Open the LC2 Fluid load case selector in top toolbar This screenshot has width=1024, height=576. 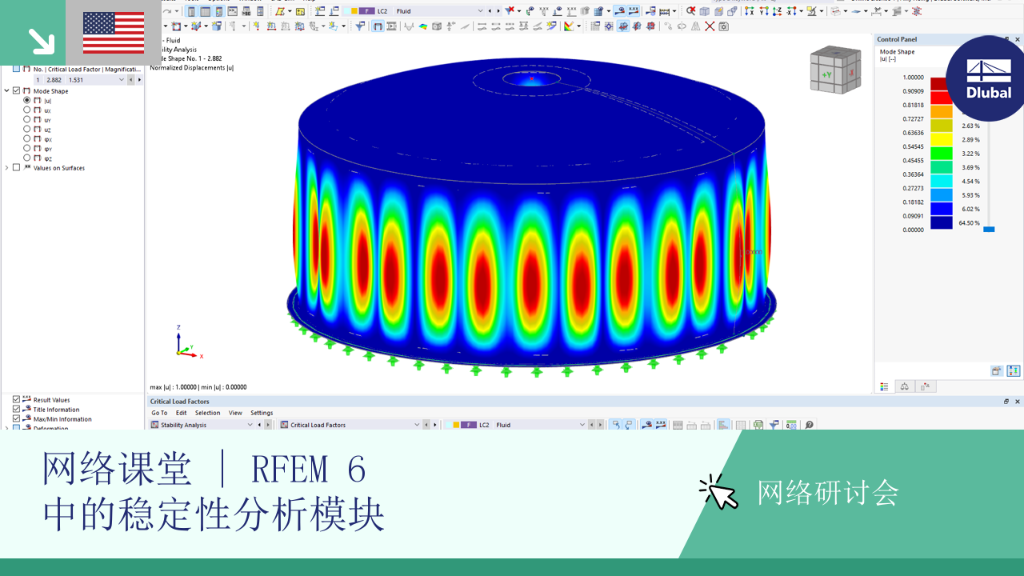417,11
